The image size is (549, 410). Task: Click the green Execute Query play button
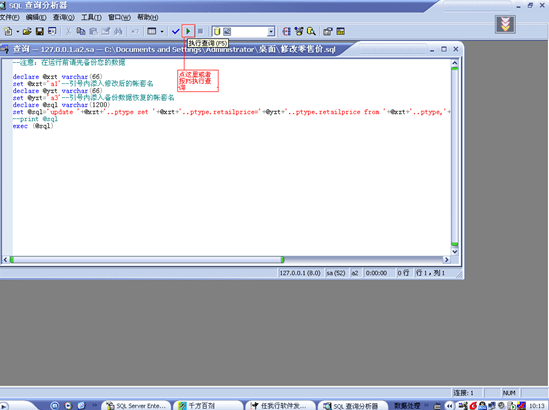(x=188, y=32)
